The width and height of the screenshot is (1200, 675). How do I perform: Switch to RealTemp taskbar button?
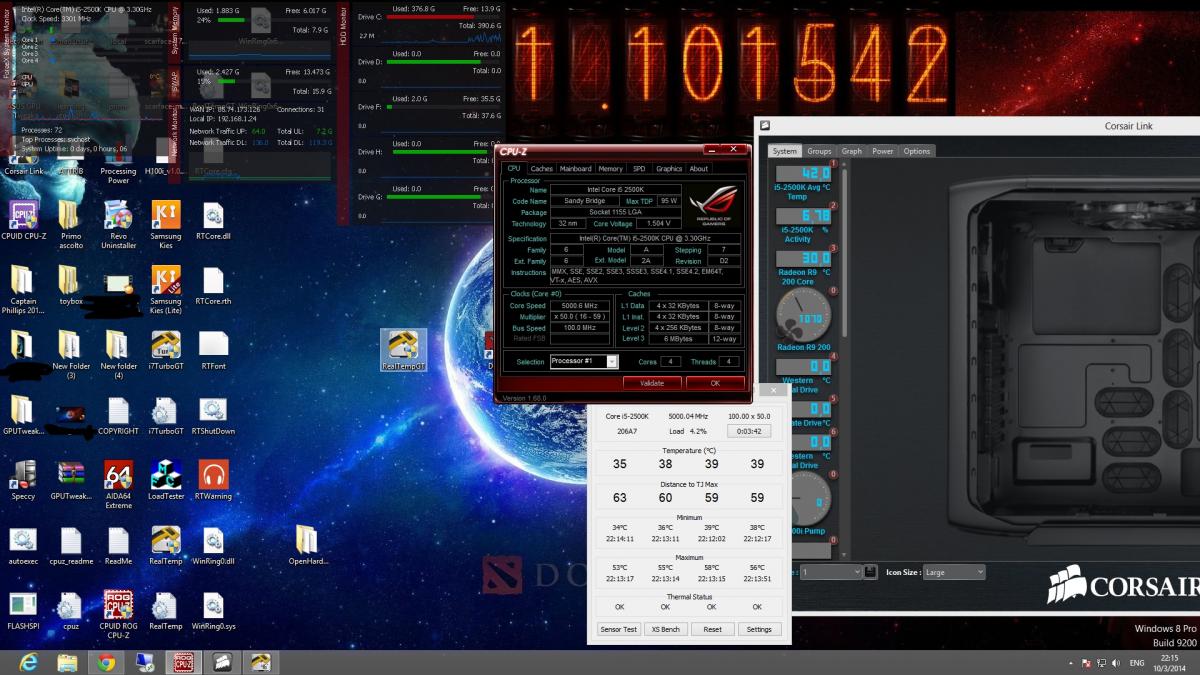pyautogui.click(x=262, y=662)
